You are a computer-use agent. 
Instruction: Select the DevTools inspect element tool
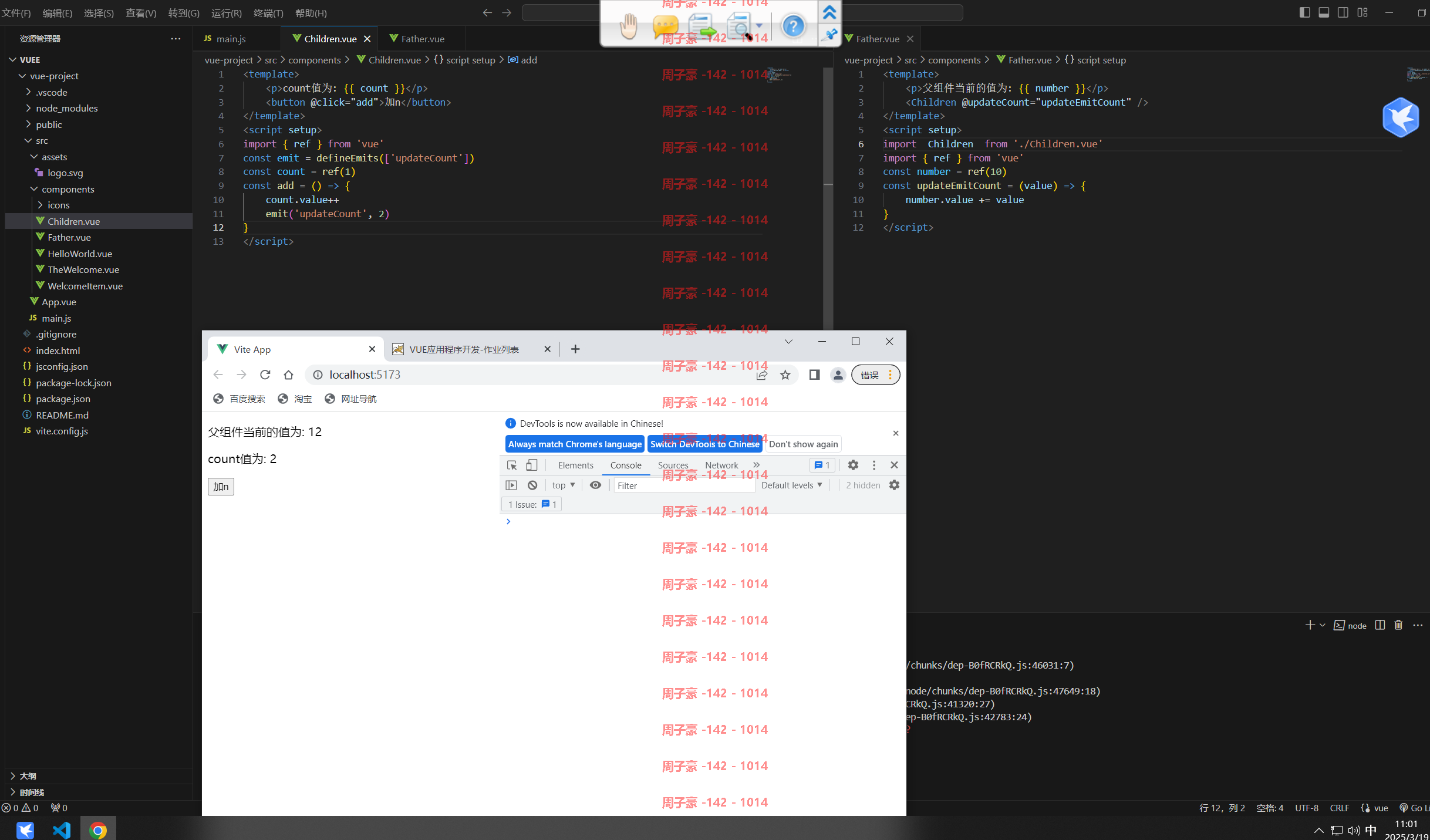tap(512, 465)
